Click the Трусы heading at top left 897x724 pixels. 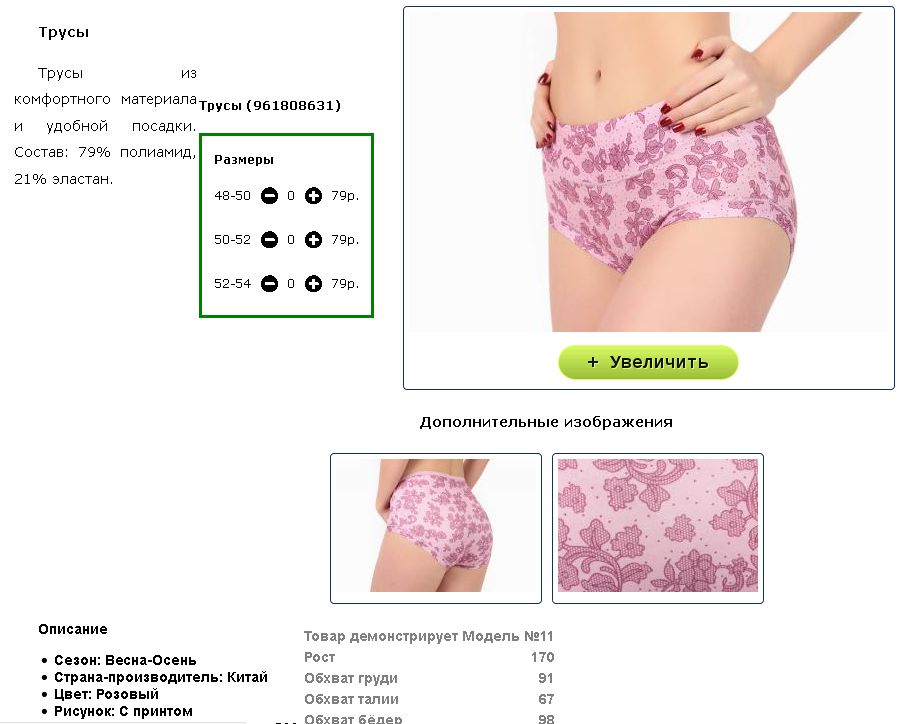tap(63, 32)
